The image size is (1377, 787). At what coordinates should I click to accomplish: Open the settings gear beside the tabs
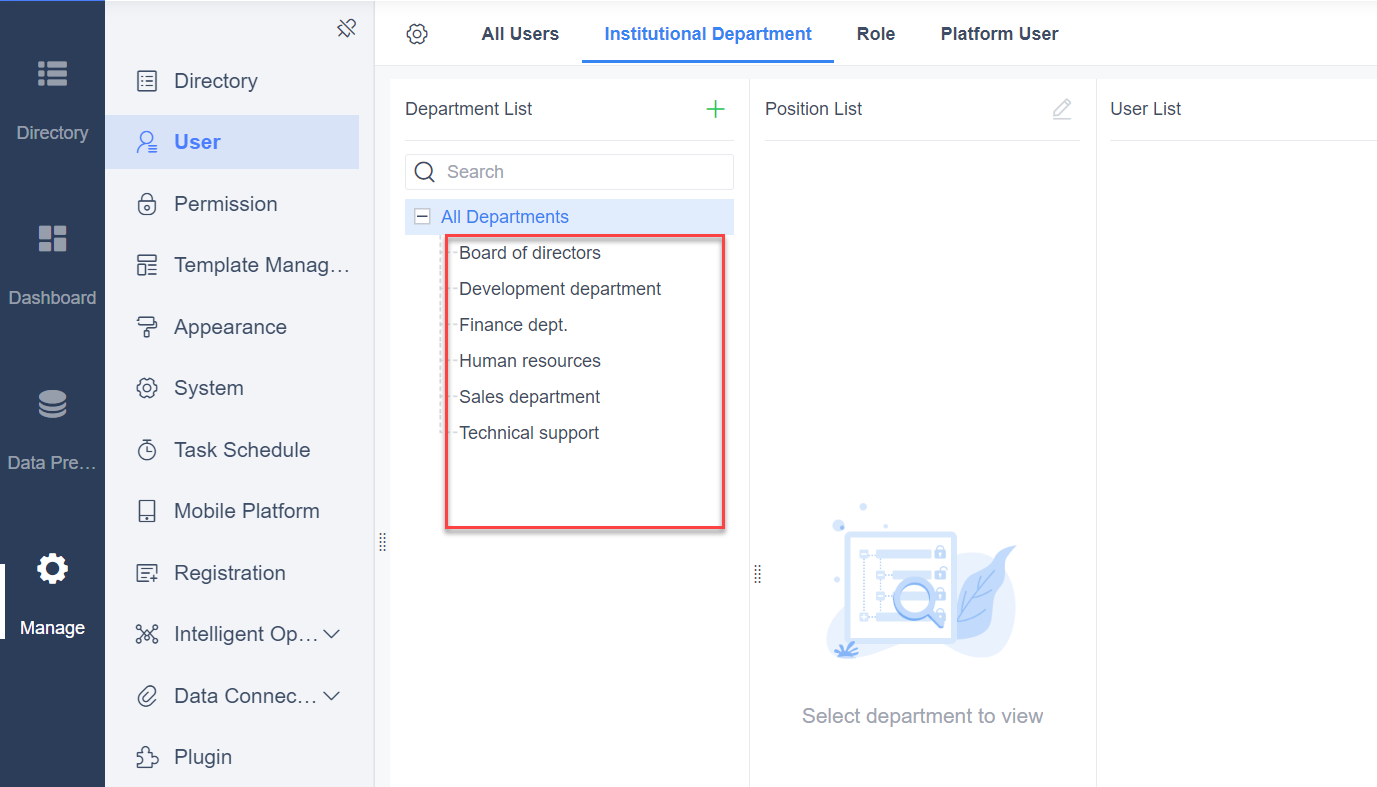tap(417, 33)
